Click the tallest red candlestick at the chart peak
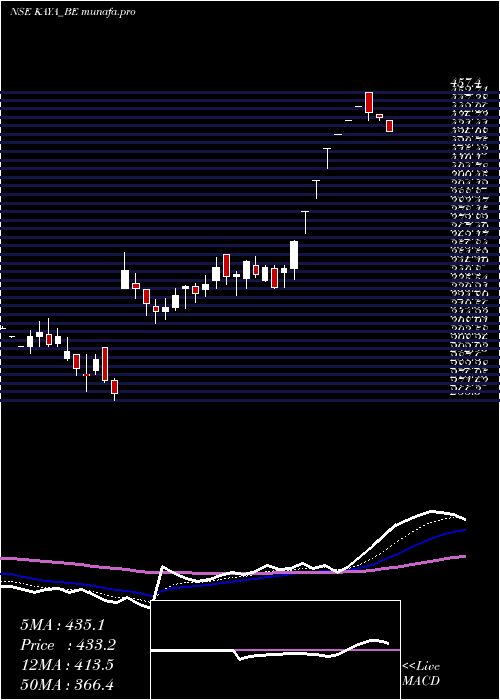Viewport: 500px width, 700px height. point(369,102)
